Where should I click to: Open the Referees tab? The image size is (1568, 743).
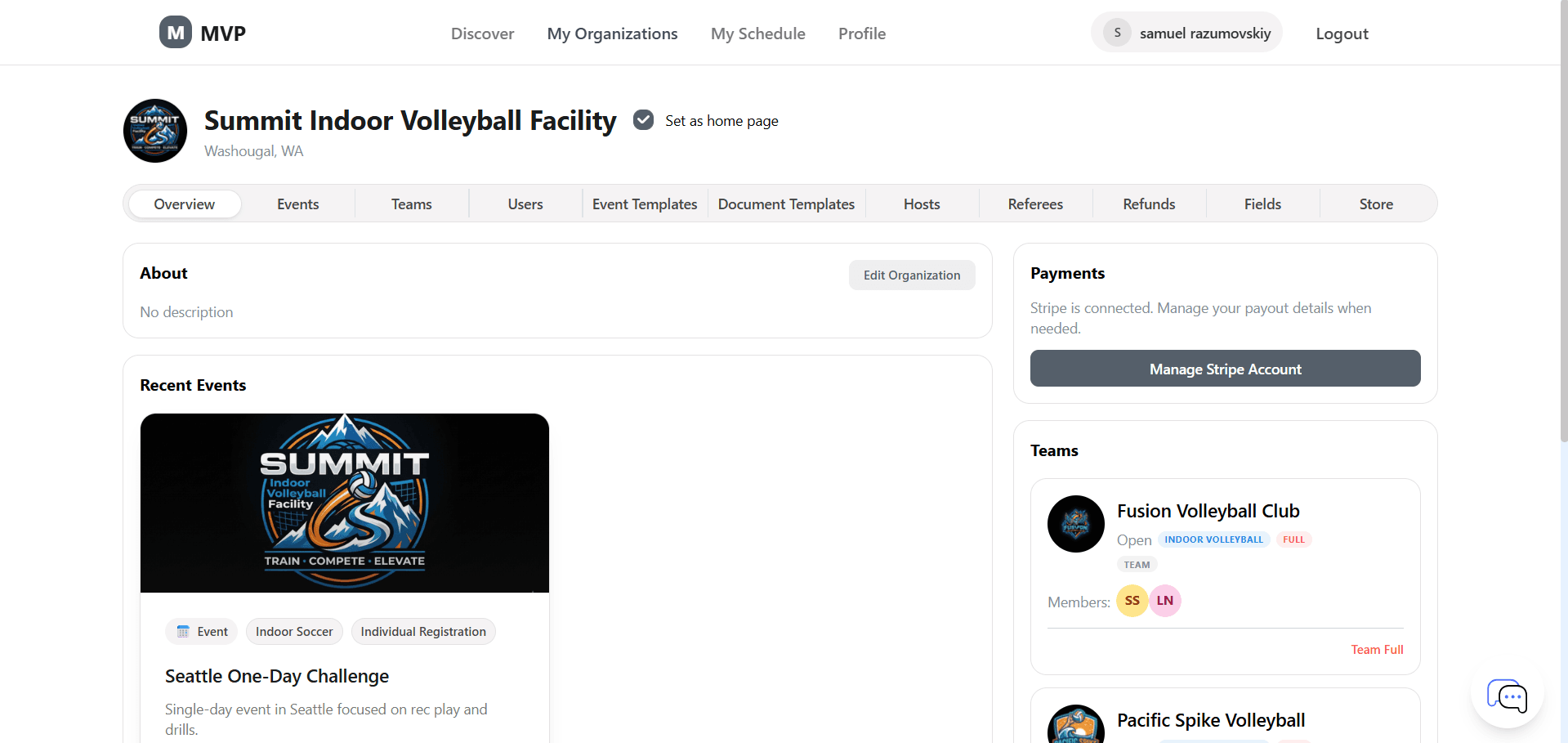pos(1034,204)
